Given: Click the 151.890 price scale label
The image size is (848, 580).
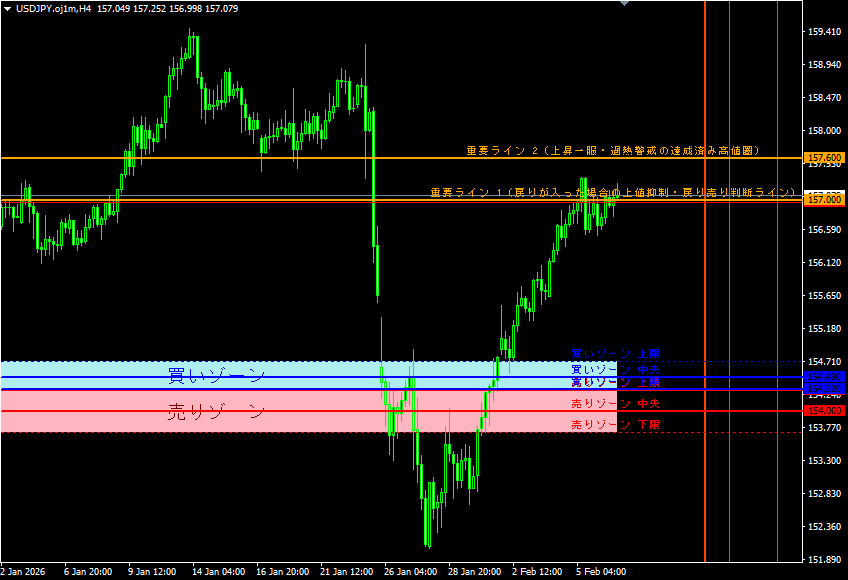Looking at the screenshot, I should point(824,559).
